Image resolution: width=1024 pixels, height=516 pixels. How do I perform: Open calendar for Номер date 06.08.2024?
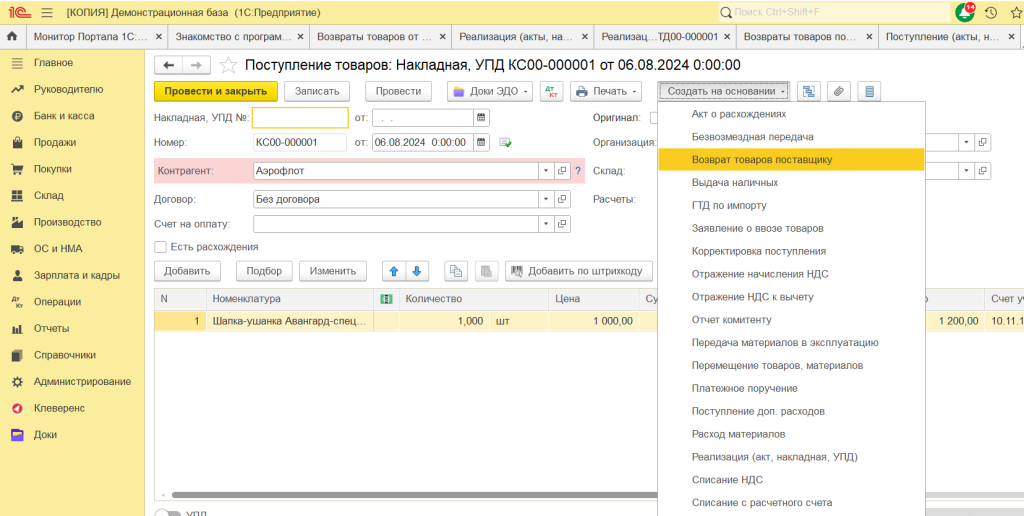click(x=481, y=142)
